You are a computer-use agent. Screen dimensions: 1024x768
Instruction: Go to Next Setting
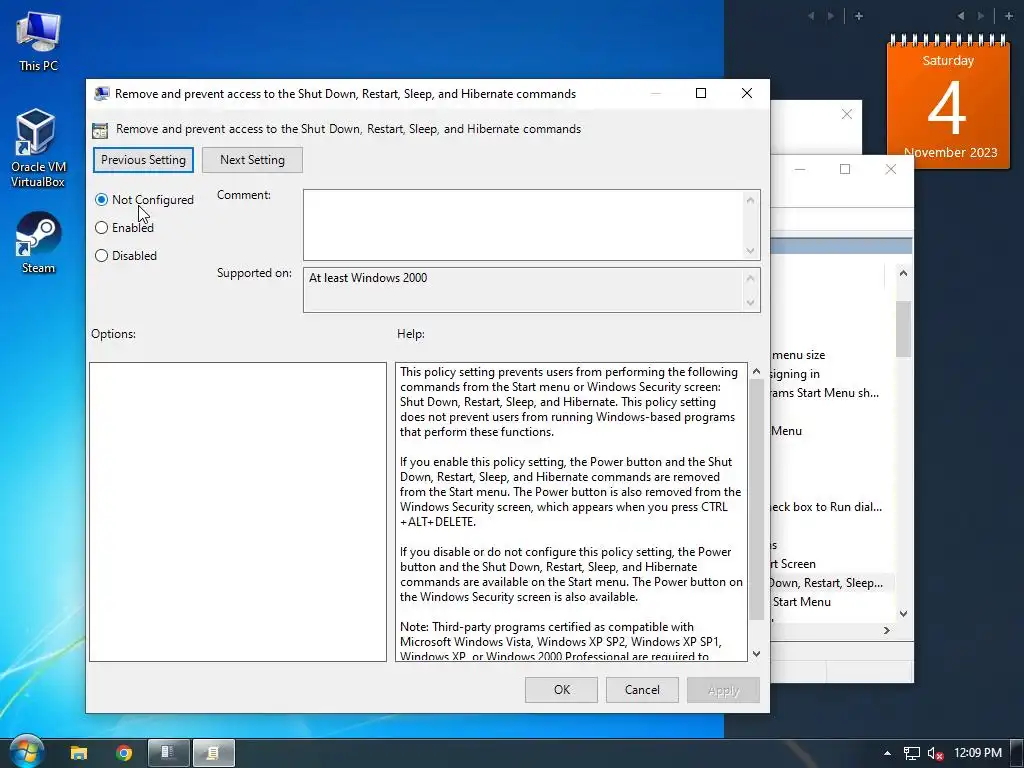pos(252,160)
